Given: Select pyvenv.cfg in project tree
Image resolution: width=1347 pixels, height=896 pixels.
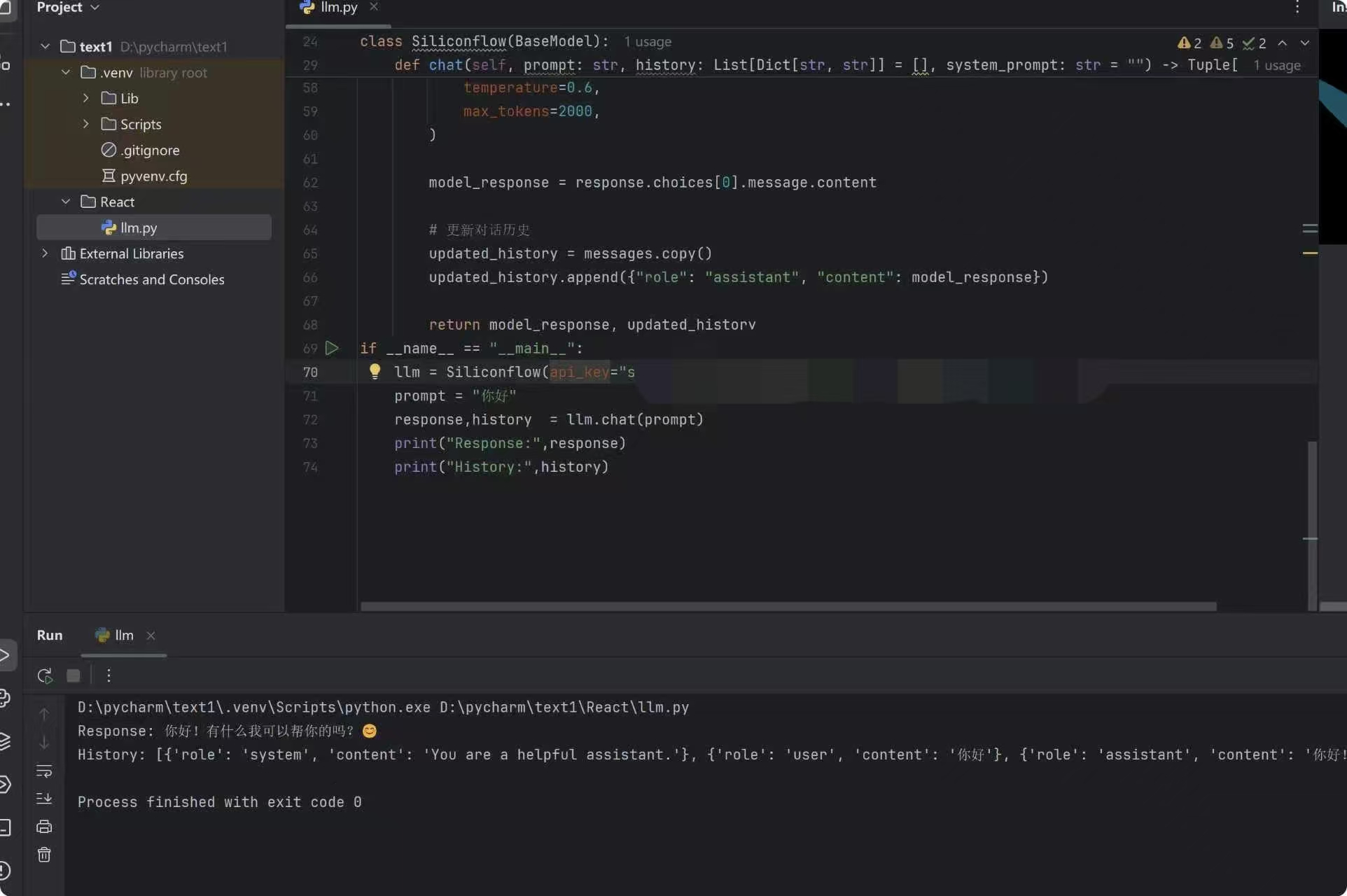Looking at the screenshot, I should coord(153,176).
